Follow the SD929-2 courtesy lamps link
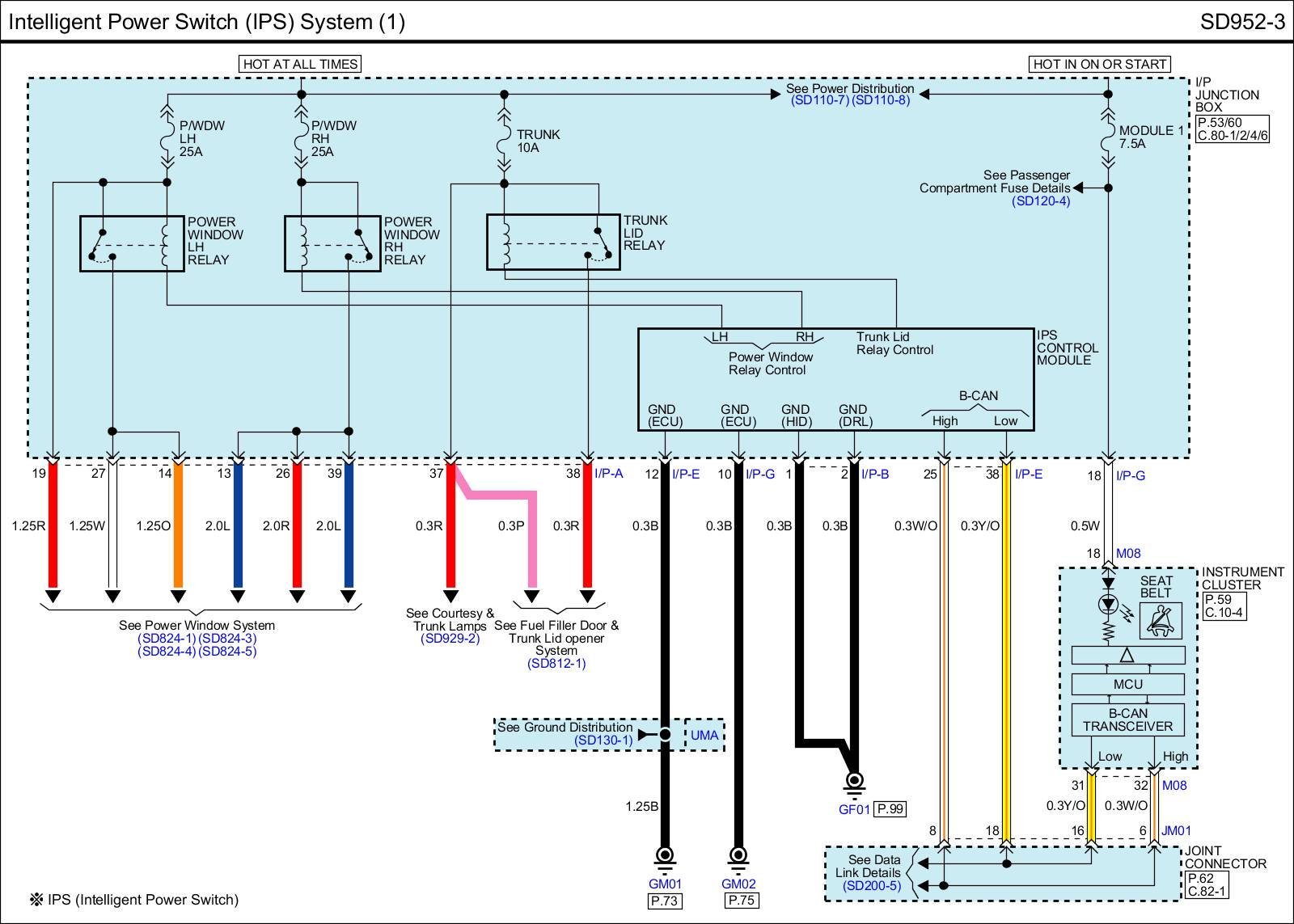Screen dimensions: 1294x924 [450, 639]
